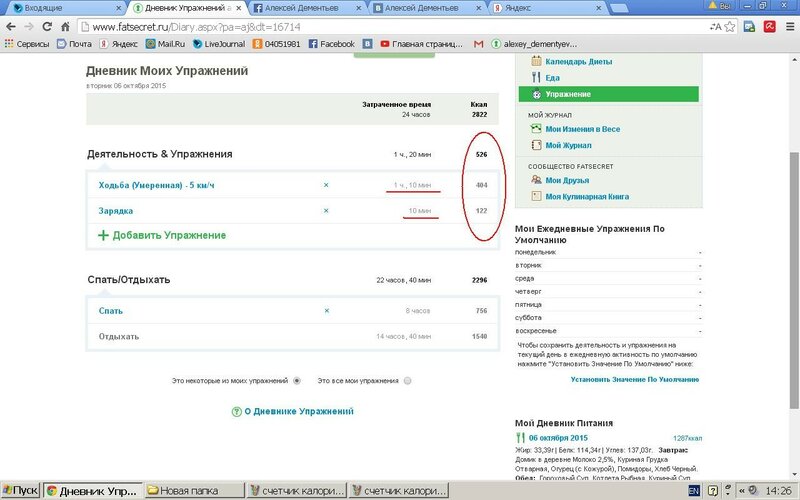Screen dimensions: 800x500
Task: Click the question mark О Дневнике Упражнений icon
Action: point(236,411)
